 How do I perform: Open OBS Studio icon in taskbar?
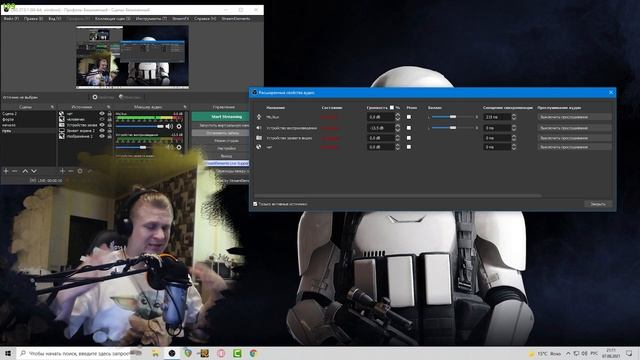coord(172,353)
